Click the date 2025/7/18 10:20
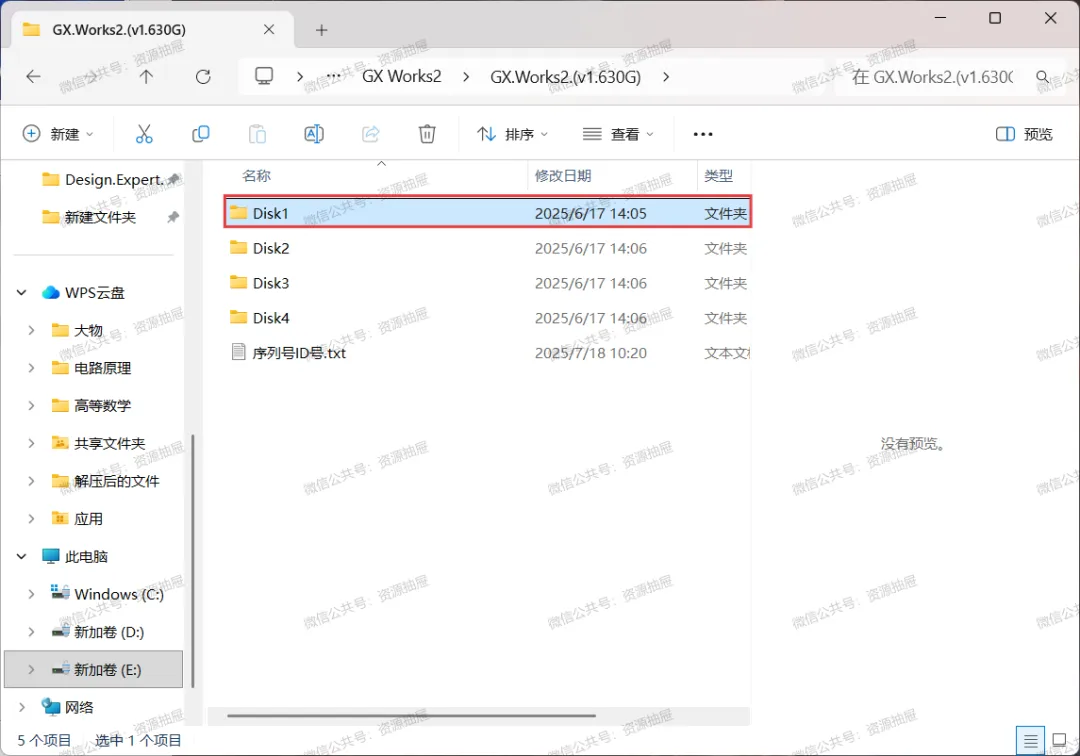Screen dimensions: 1080x756 pos(590,353)
